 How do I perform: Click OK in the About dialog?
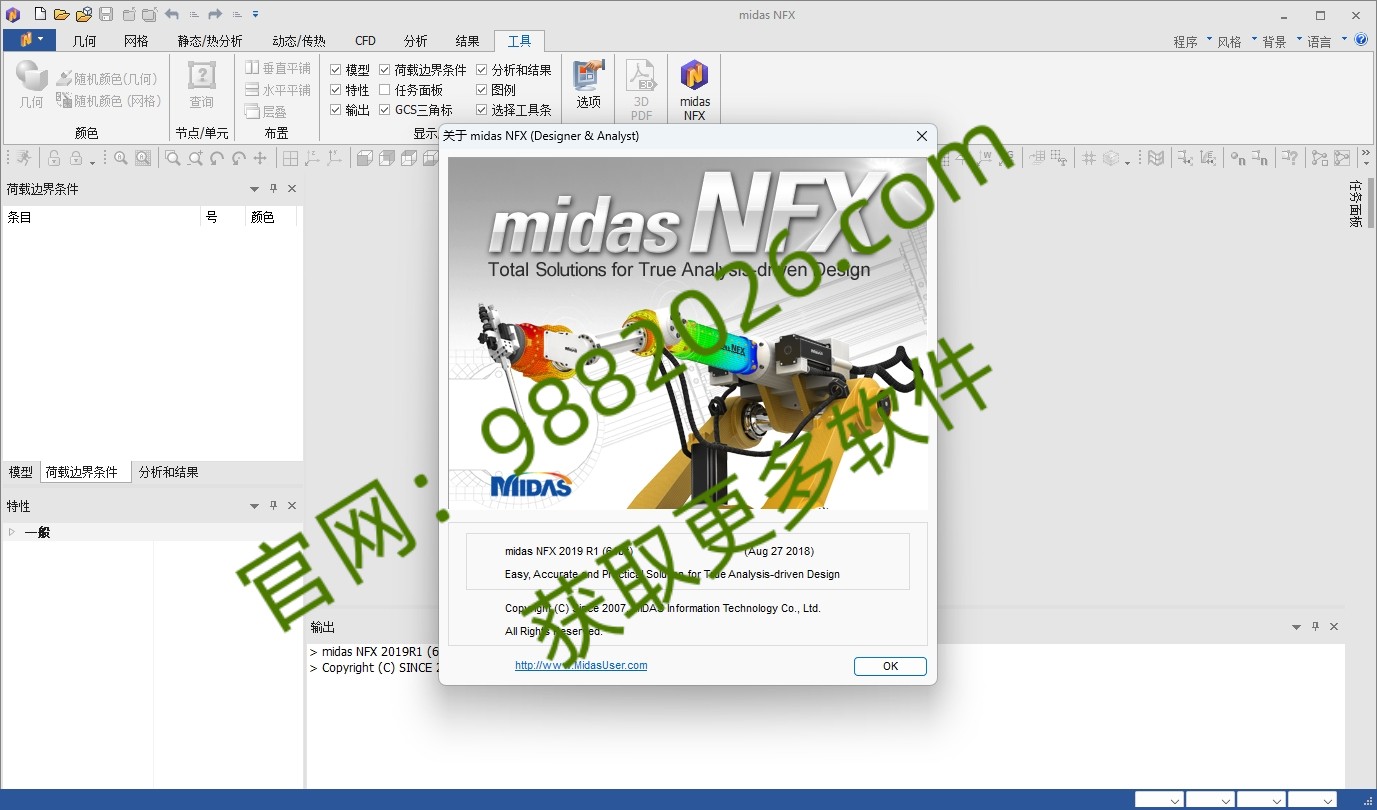[890, 666]
